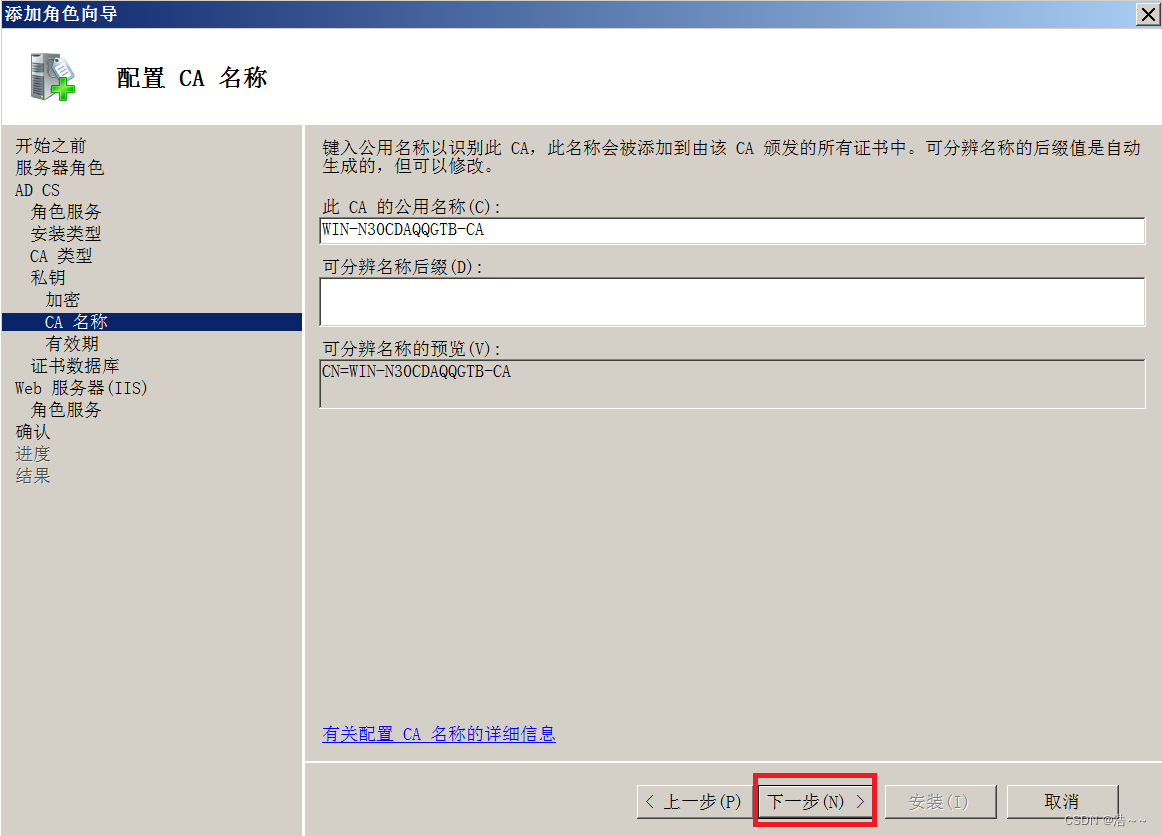Click the disabled 安装(I) button

point(940,802)
